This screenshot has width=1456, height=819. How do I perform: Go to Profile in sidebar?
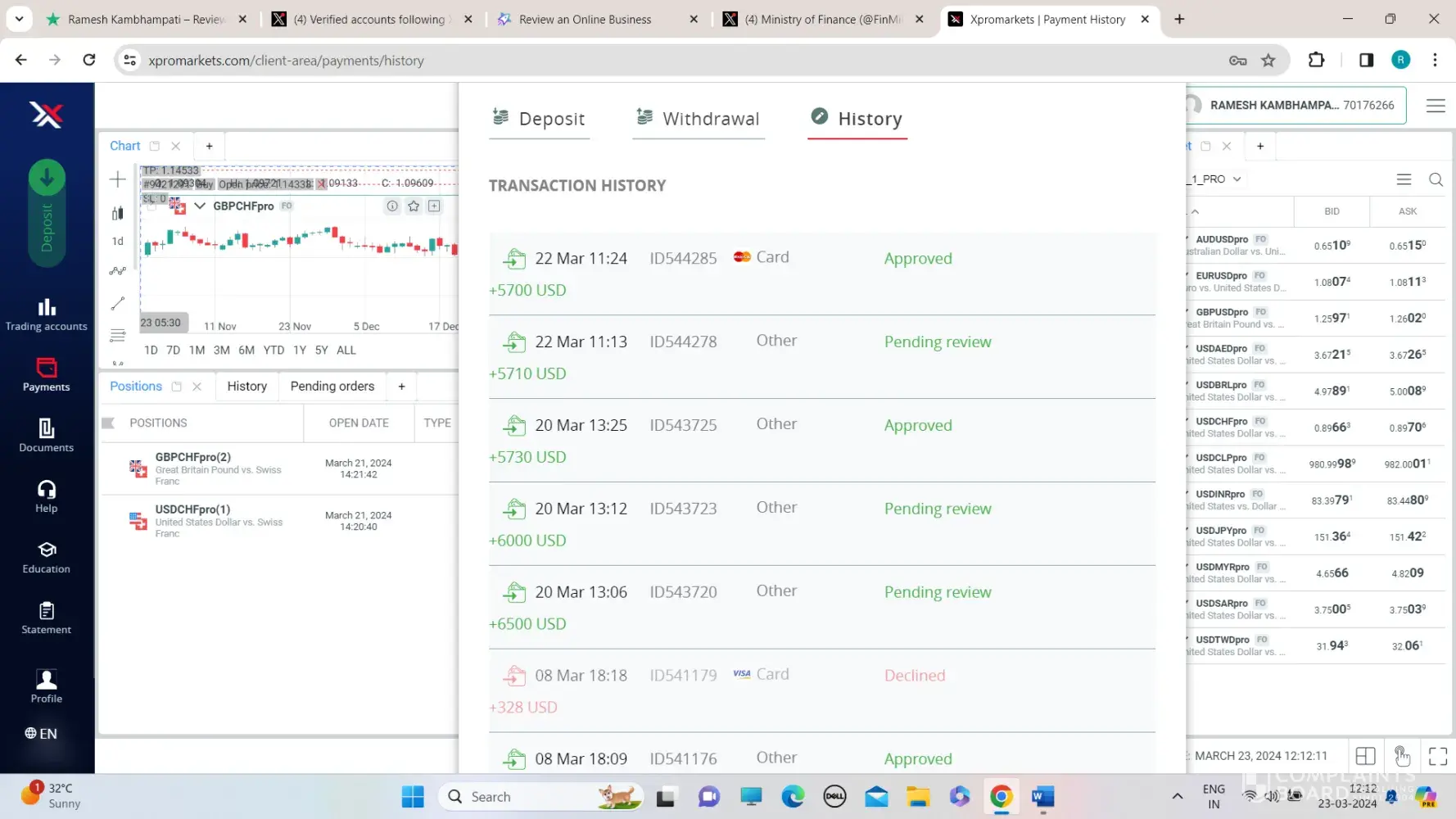click(46, 686)
